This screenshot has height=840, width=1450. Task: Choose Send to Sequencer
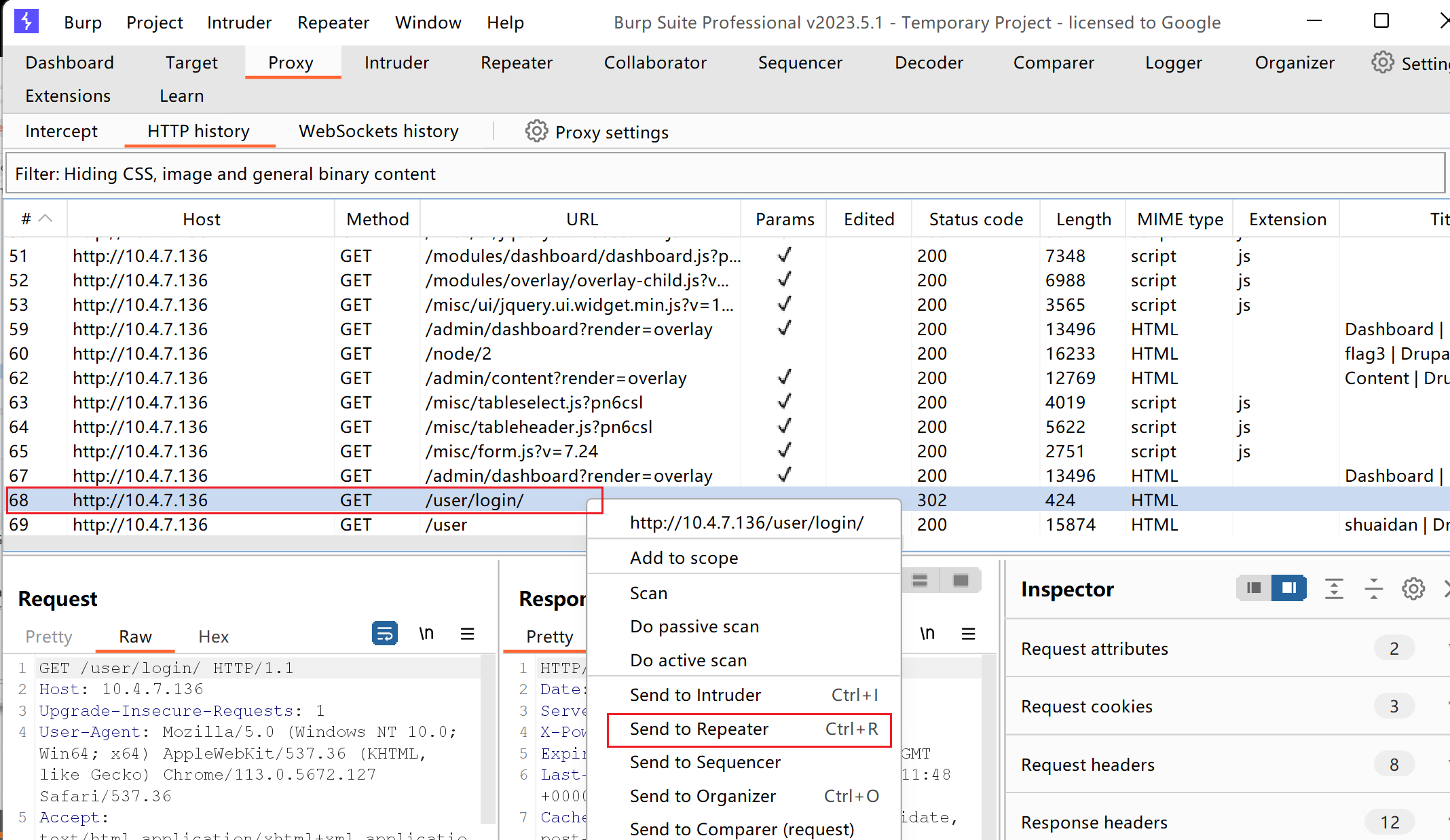[743, 762]
